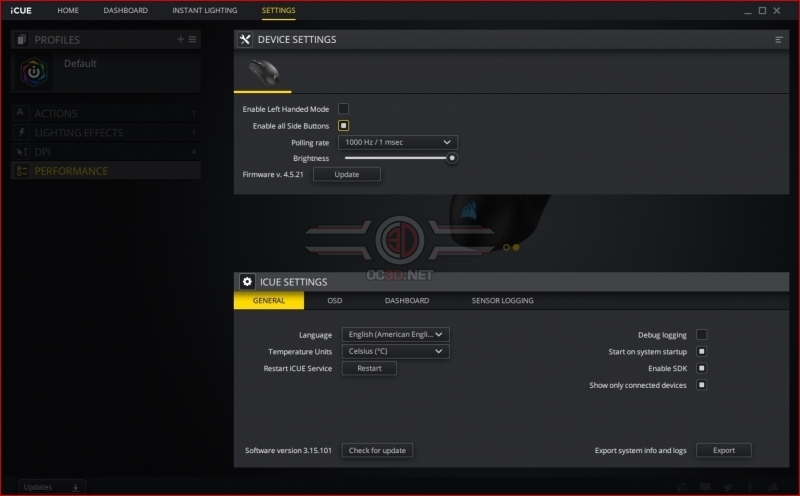The image size is (800, 496).
Task: Click the Profiles panel page icon
Action: (x=21, y=39)
